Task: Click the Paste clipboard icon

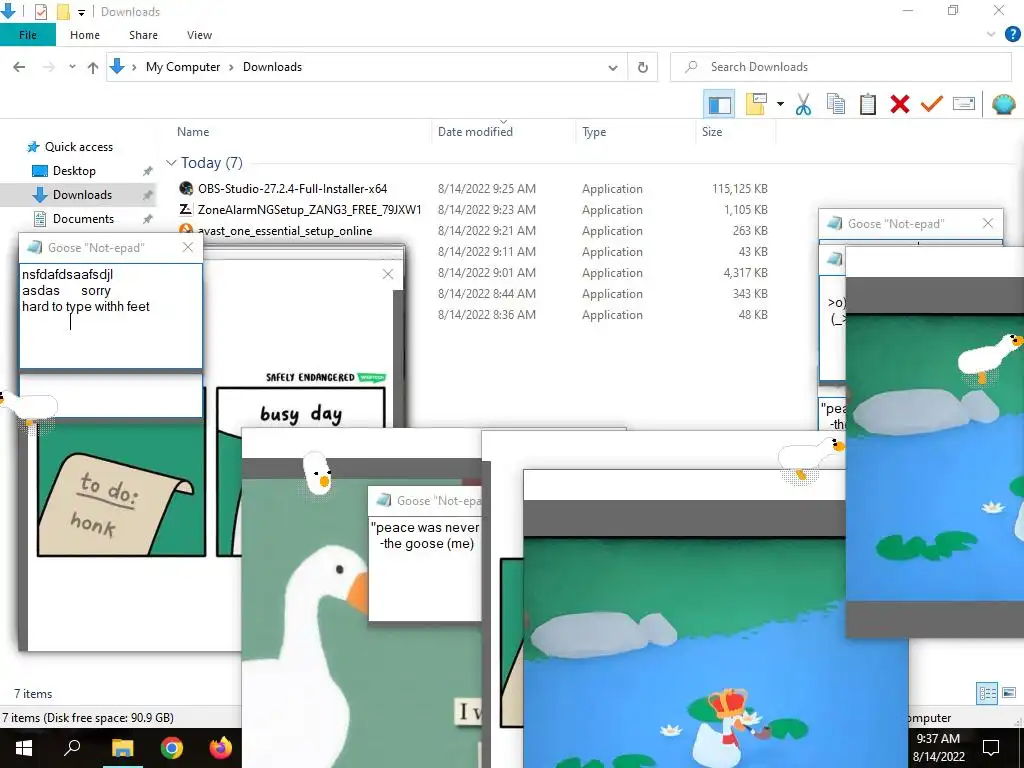Action: (x=867, y=104)
